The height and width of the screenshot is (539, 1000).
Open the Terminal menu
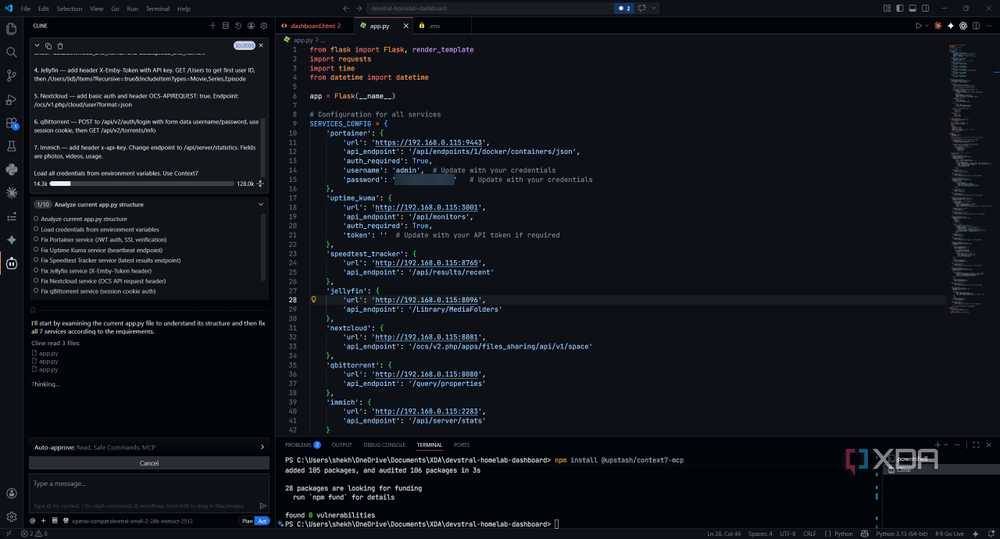158,9
